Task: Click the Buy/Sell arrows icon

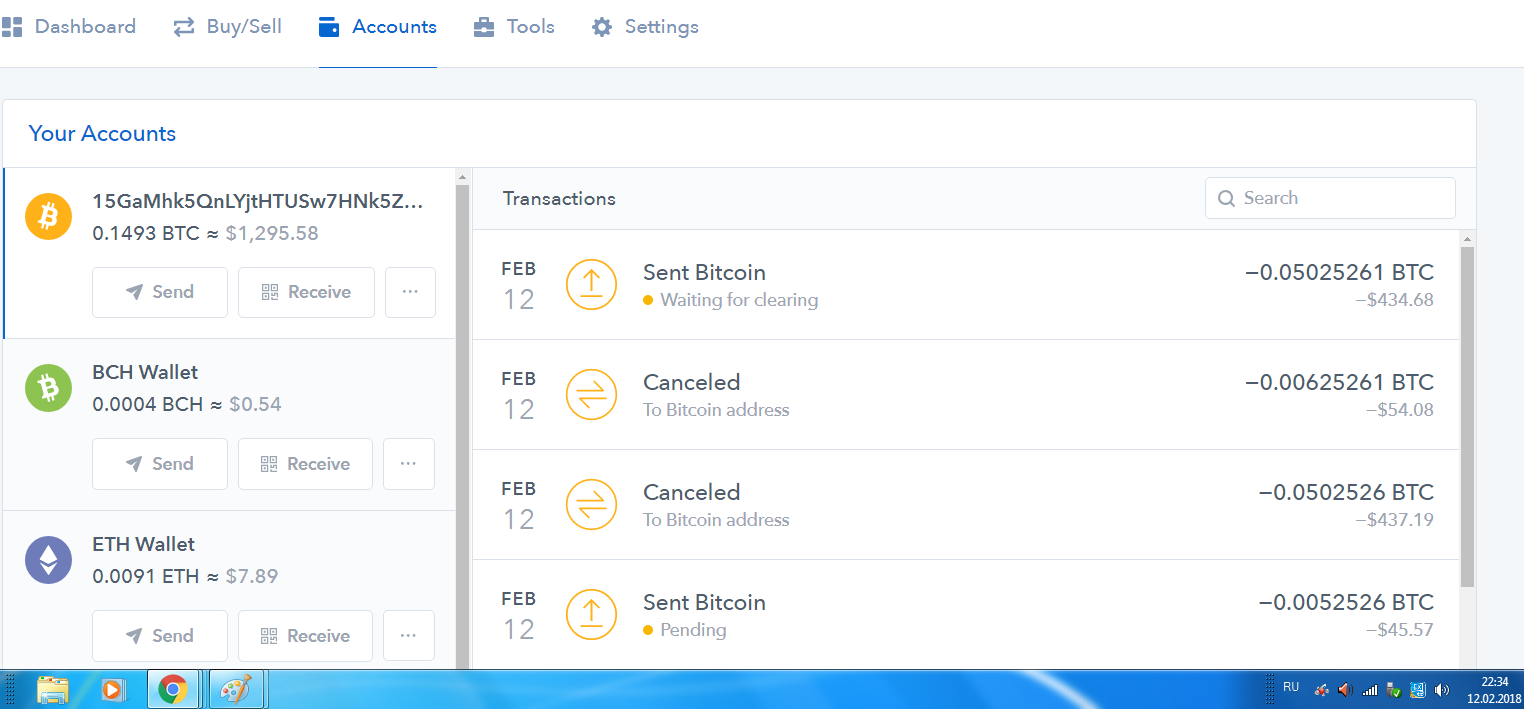Action: [x=184, y=27]
